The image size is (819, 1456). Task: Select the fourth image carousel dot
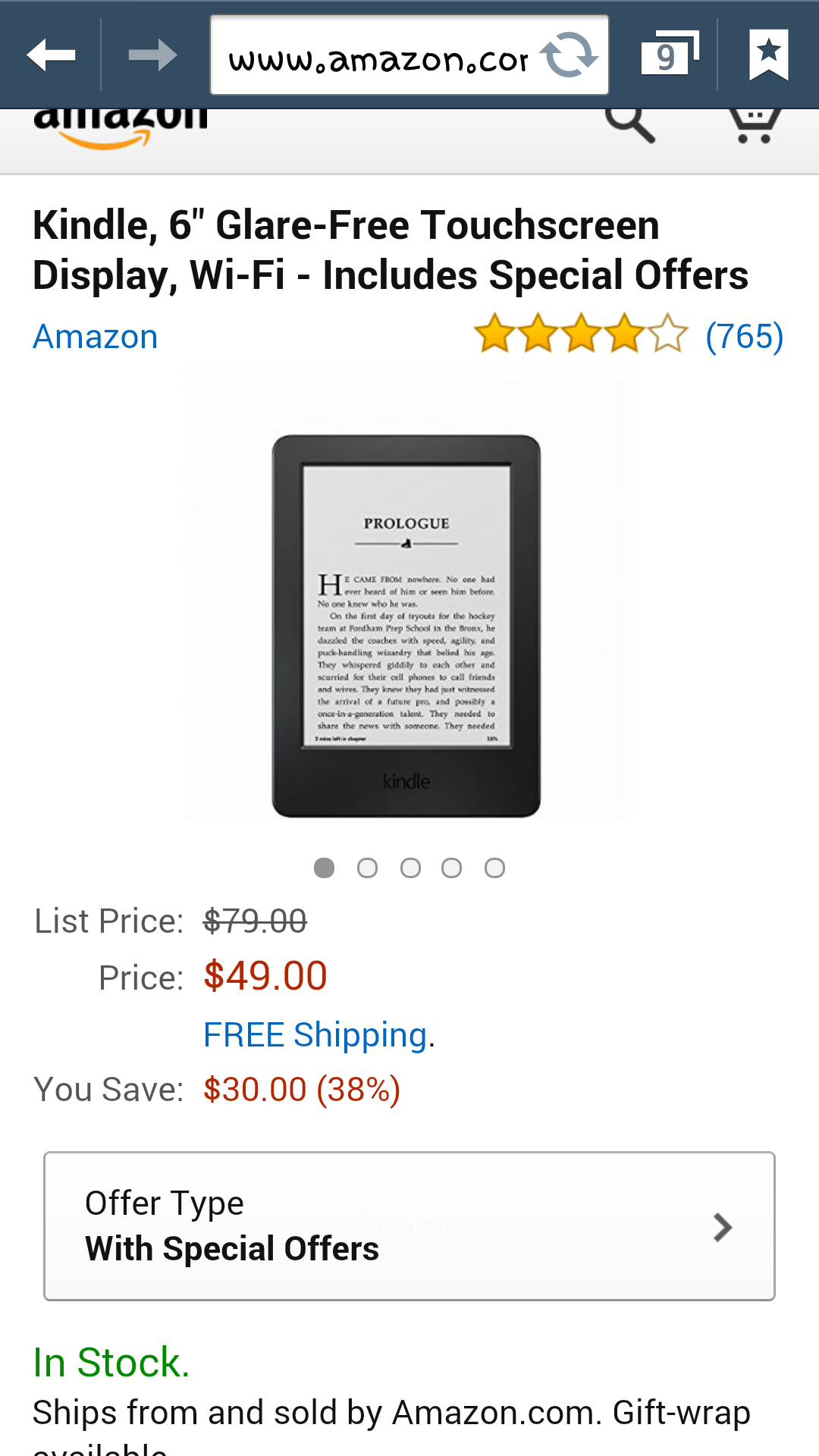[452, 868]
